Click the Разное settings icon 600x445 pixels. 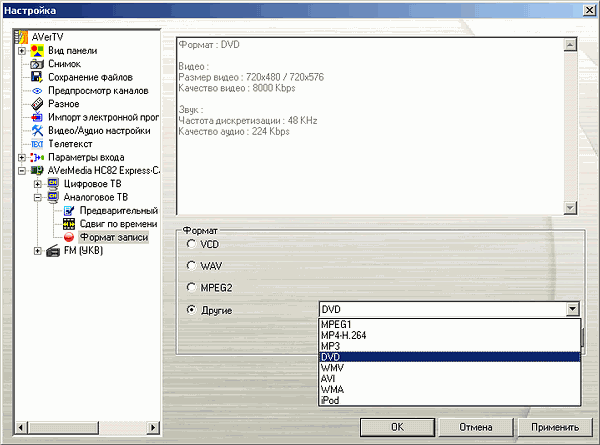pos(38,104)
